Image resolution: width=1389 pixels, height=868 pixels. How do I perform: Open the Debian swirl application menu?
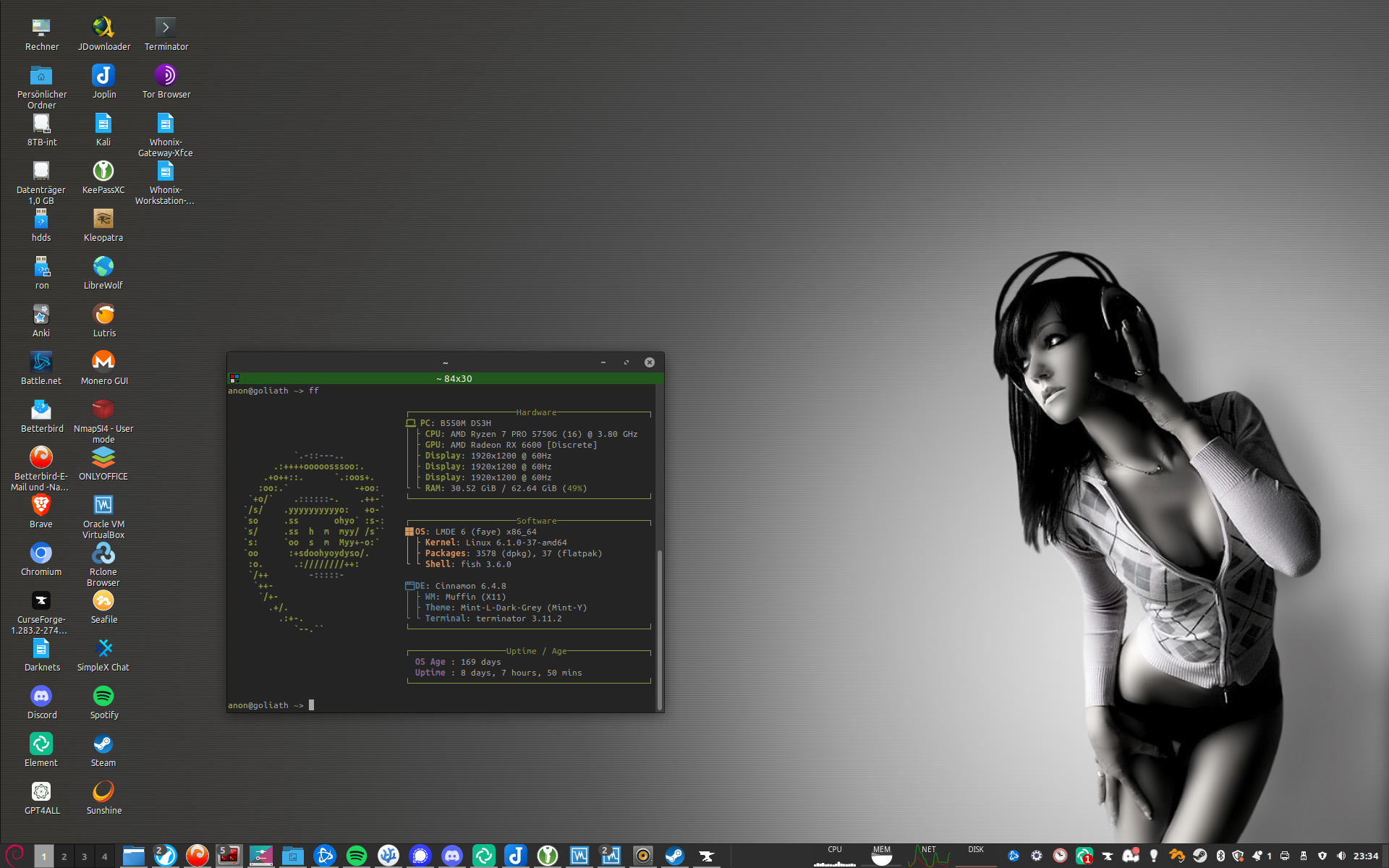coord(14,855)
